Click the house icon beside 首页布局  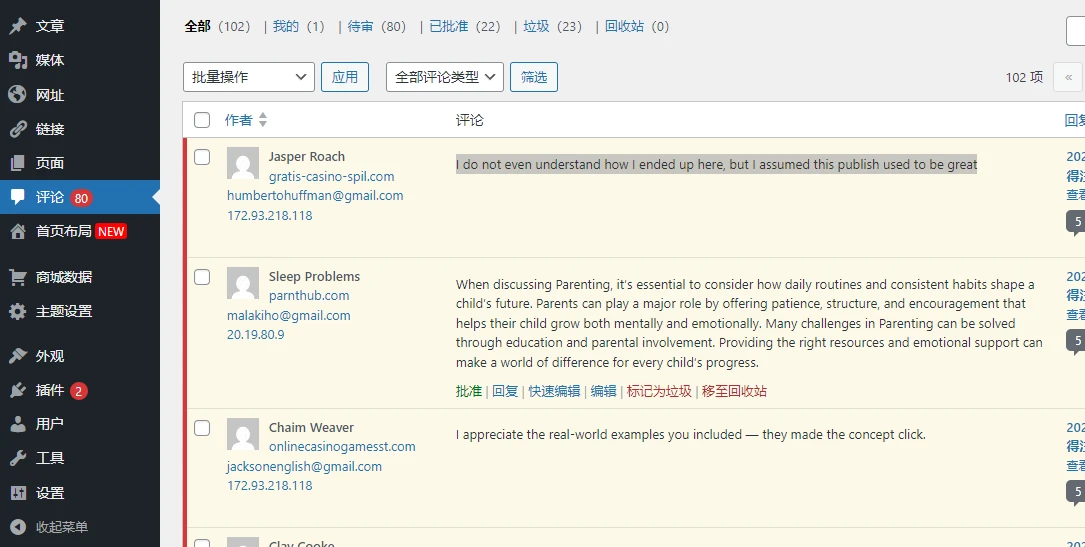tap(18, 232)
